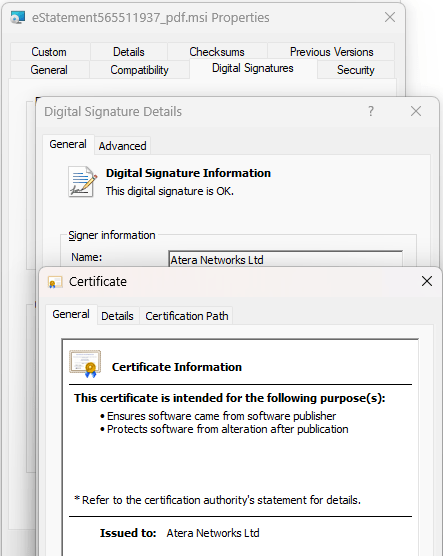This screenshot has height=556, width=443.
Task: Click the signer Name field Atera Networks
Action: [286, 259]
